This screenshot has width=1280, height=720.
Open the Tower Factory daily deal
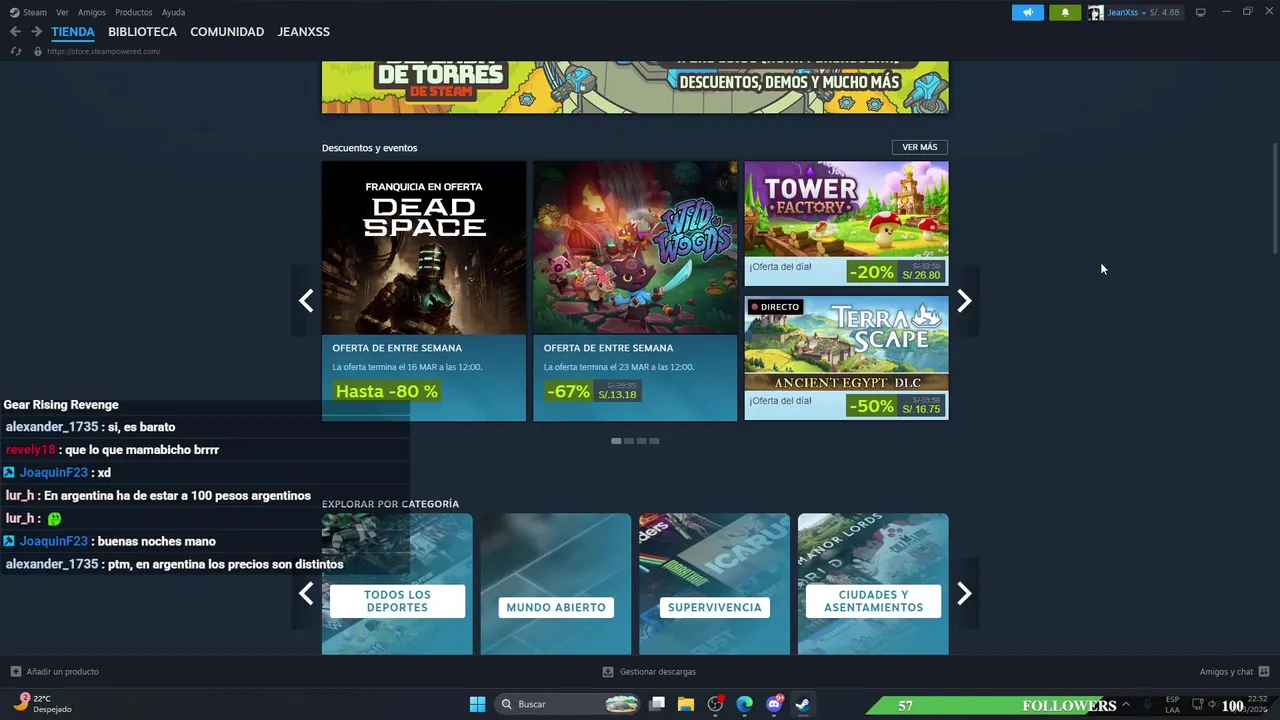point(846,224)
